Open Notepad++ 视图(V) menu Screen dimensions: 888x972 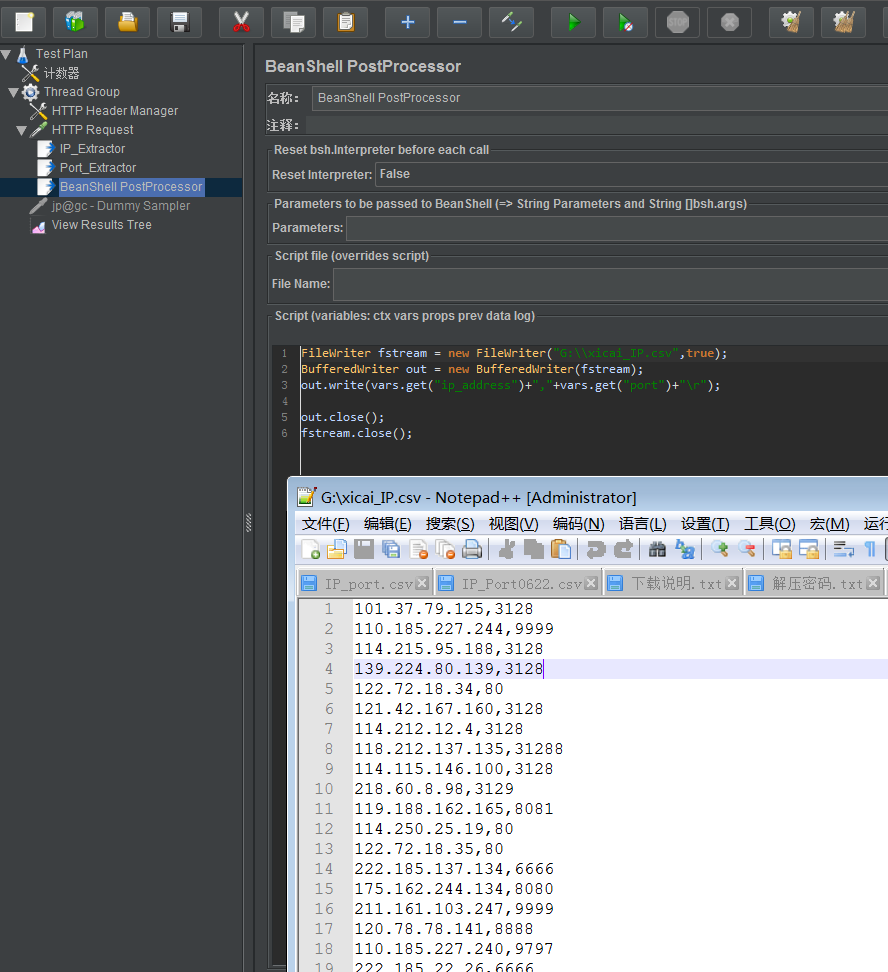click(513, 524)
